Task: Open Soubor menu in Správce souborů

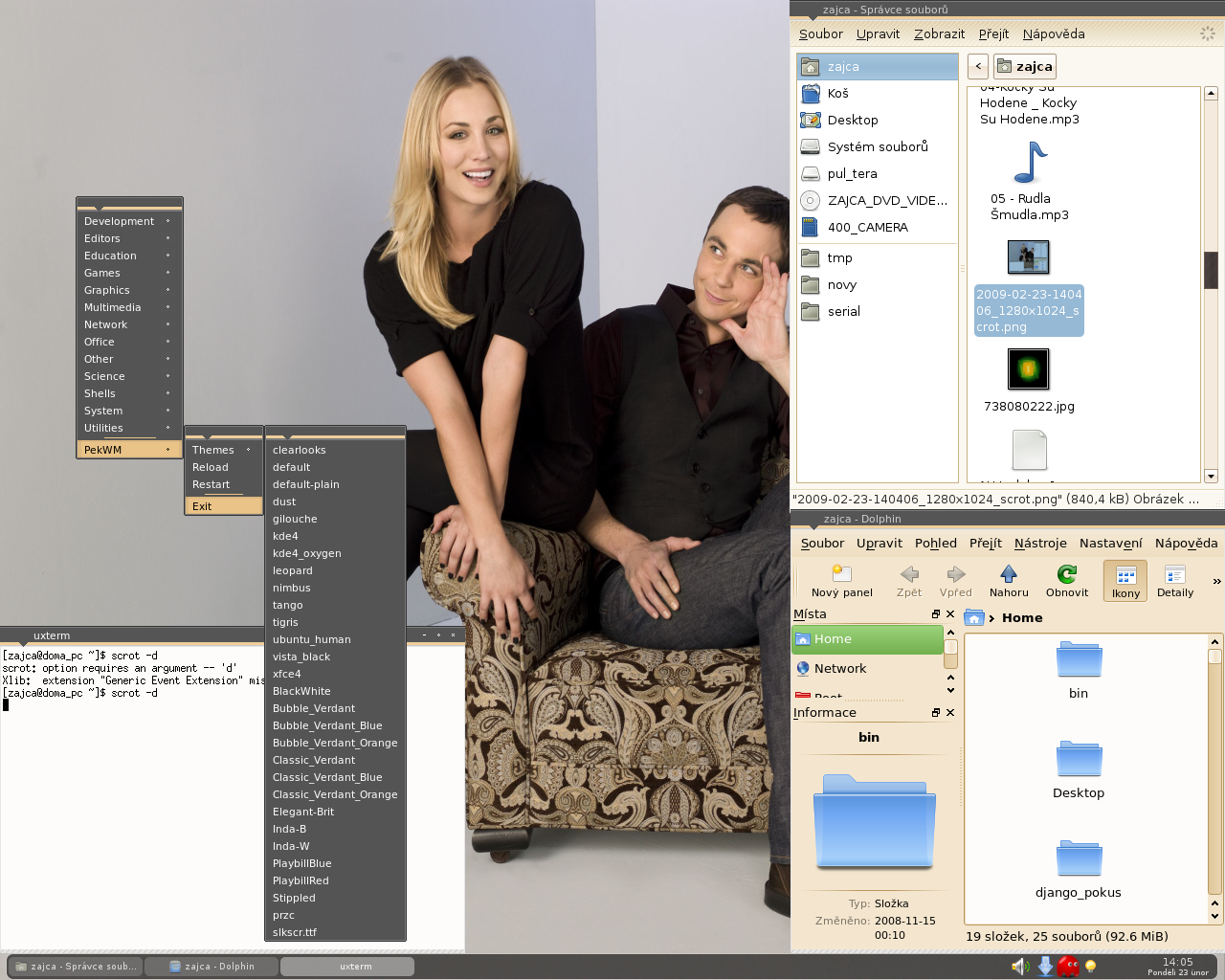Action: coord(821,33)
